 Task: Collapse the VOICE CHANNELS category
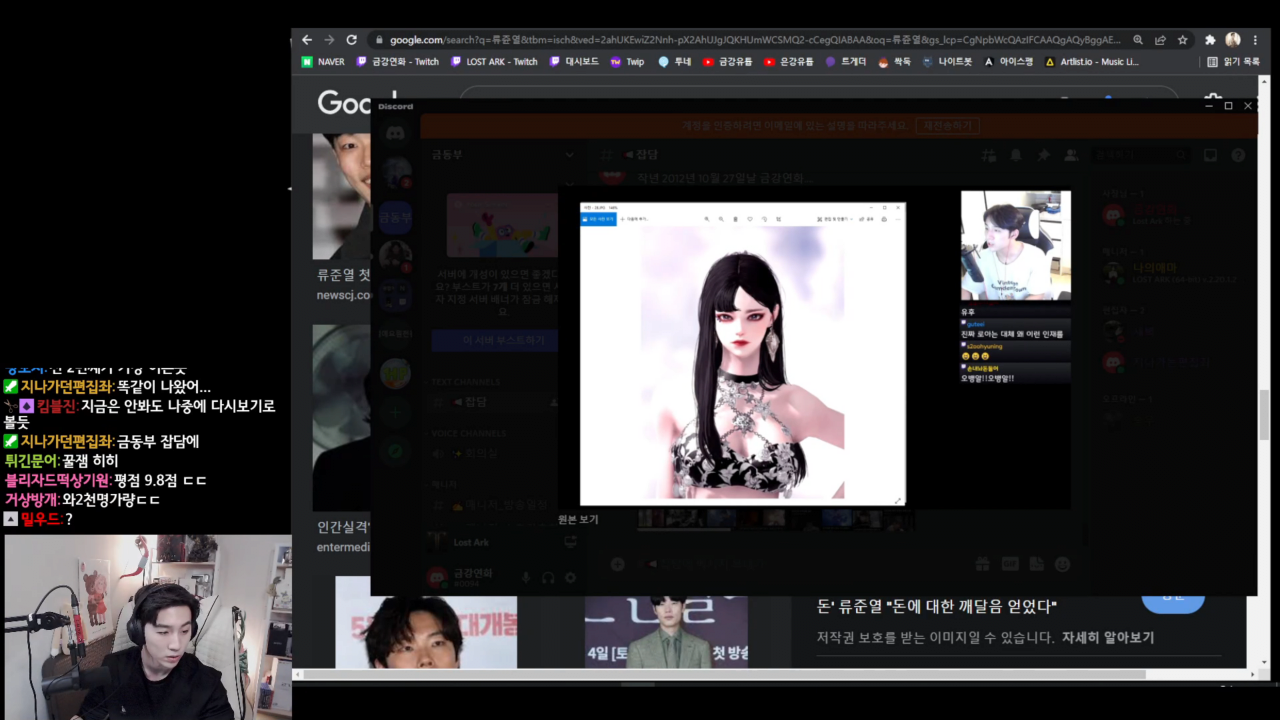pyautogui.click(x=469, y=433)
